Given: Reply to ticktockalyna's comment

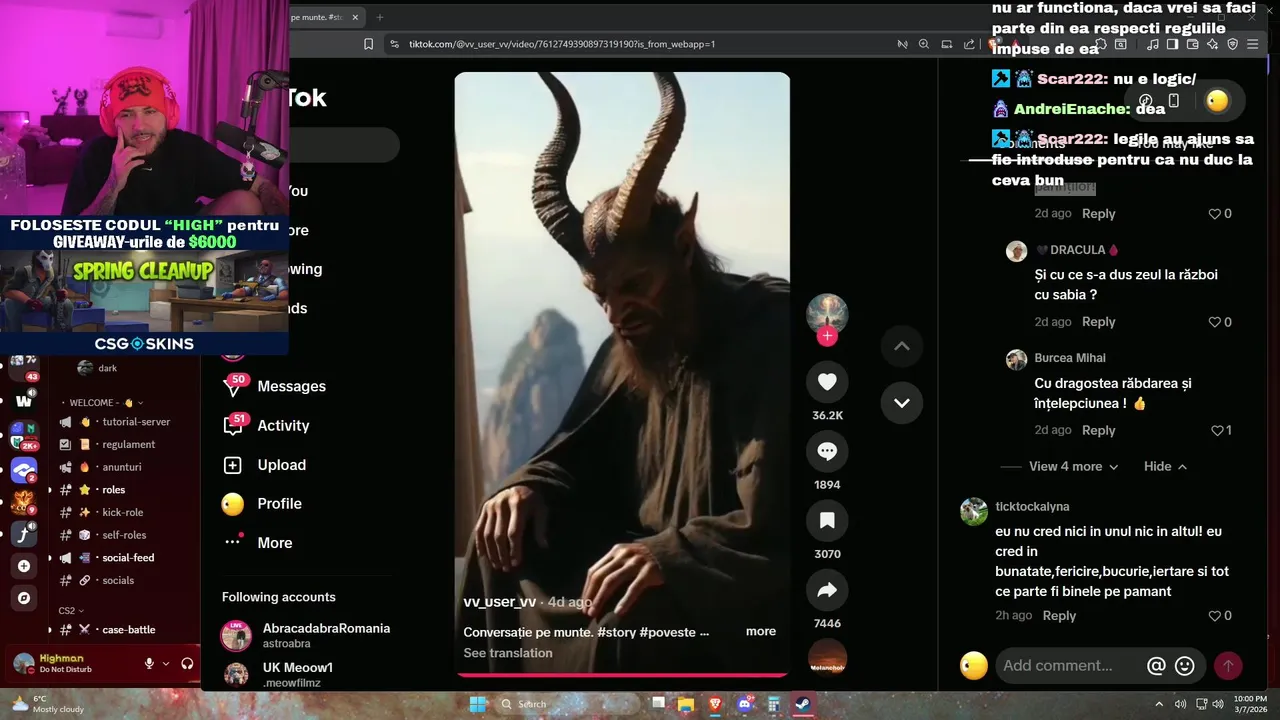Looking at the screenshot, I should click(1059, 616).
